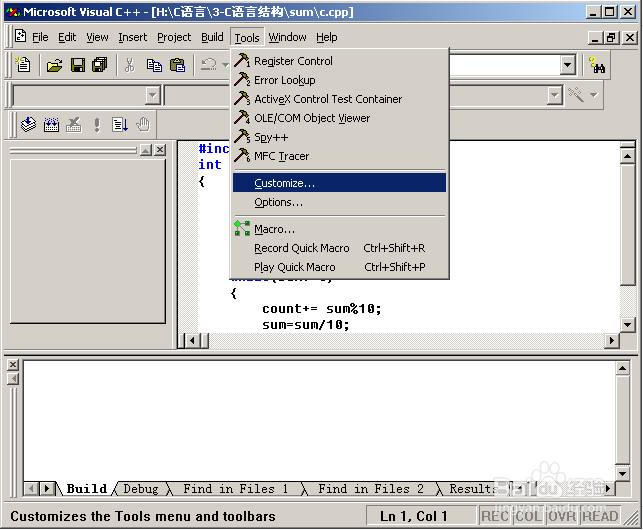
Task: Click editor vertical scrollbar up arrow
Action: click(x=627, y=156)
